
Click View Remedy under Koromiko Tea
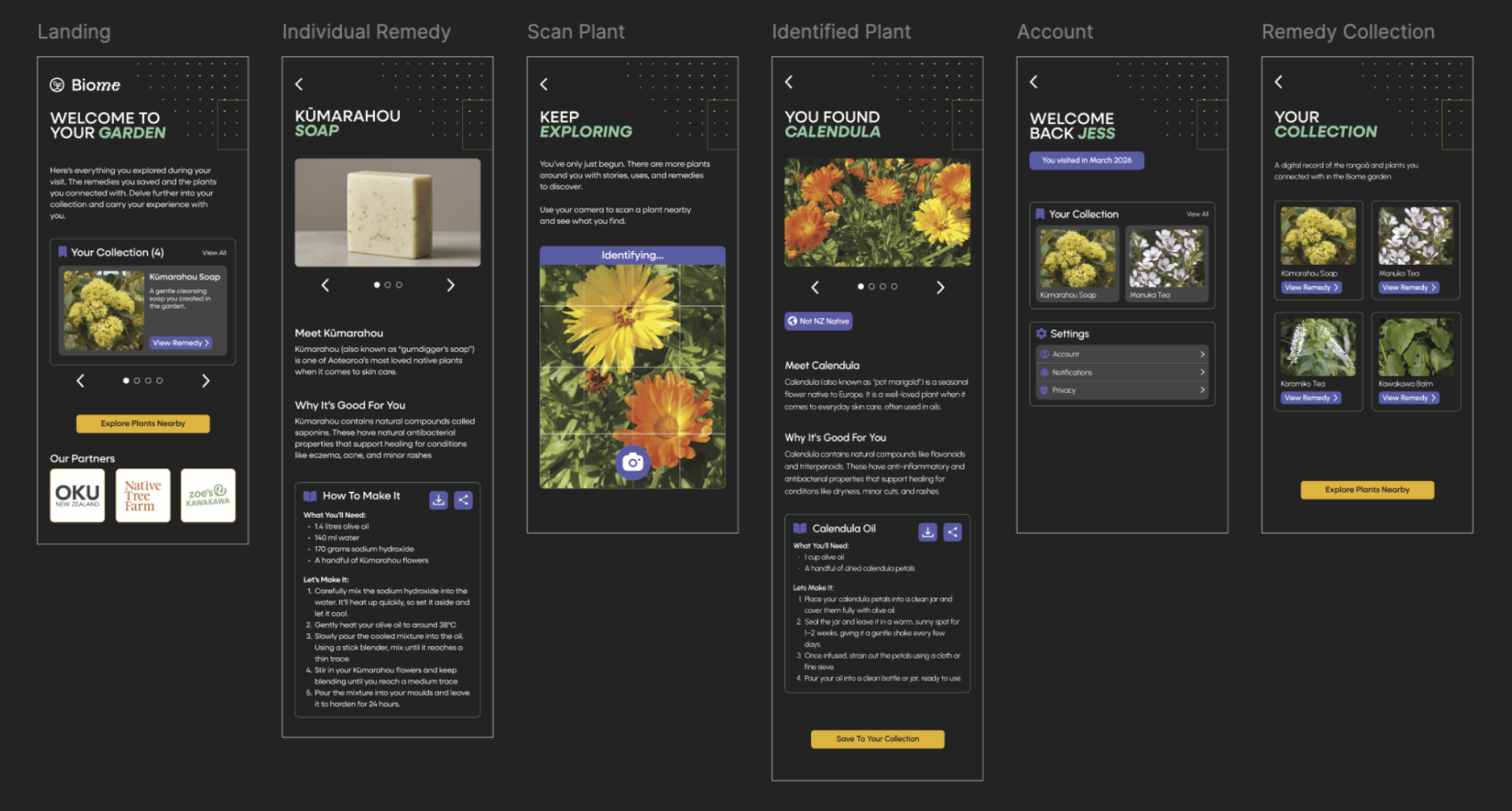click(x=1311, y=398)
